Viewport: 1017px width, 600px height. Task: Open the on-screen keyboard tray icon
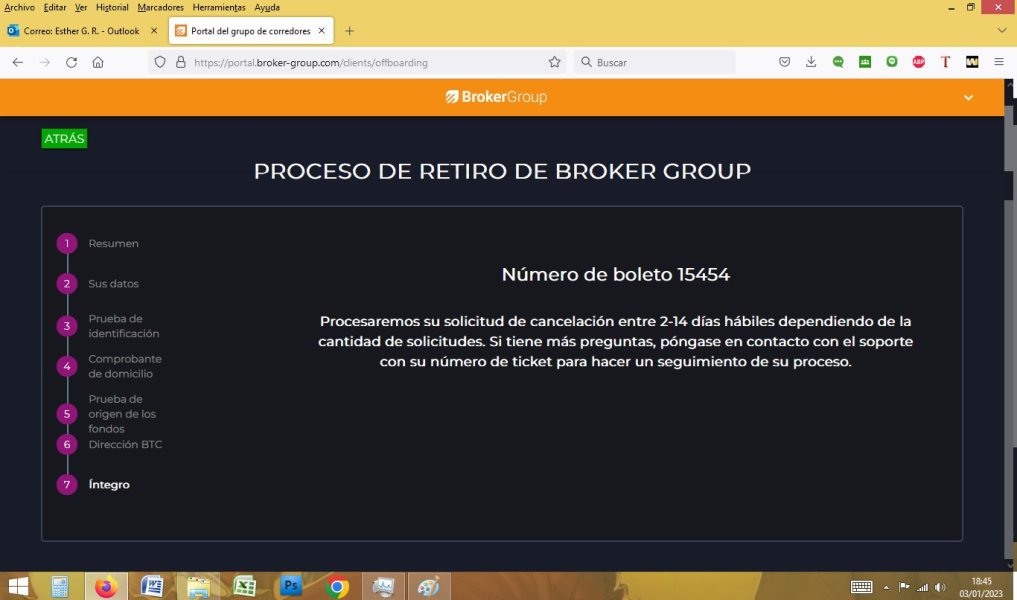(x=861, y=587)
